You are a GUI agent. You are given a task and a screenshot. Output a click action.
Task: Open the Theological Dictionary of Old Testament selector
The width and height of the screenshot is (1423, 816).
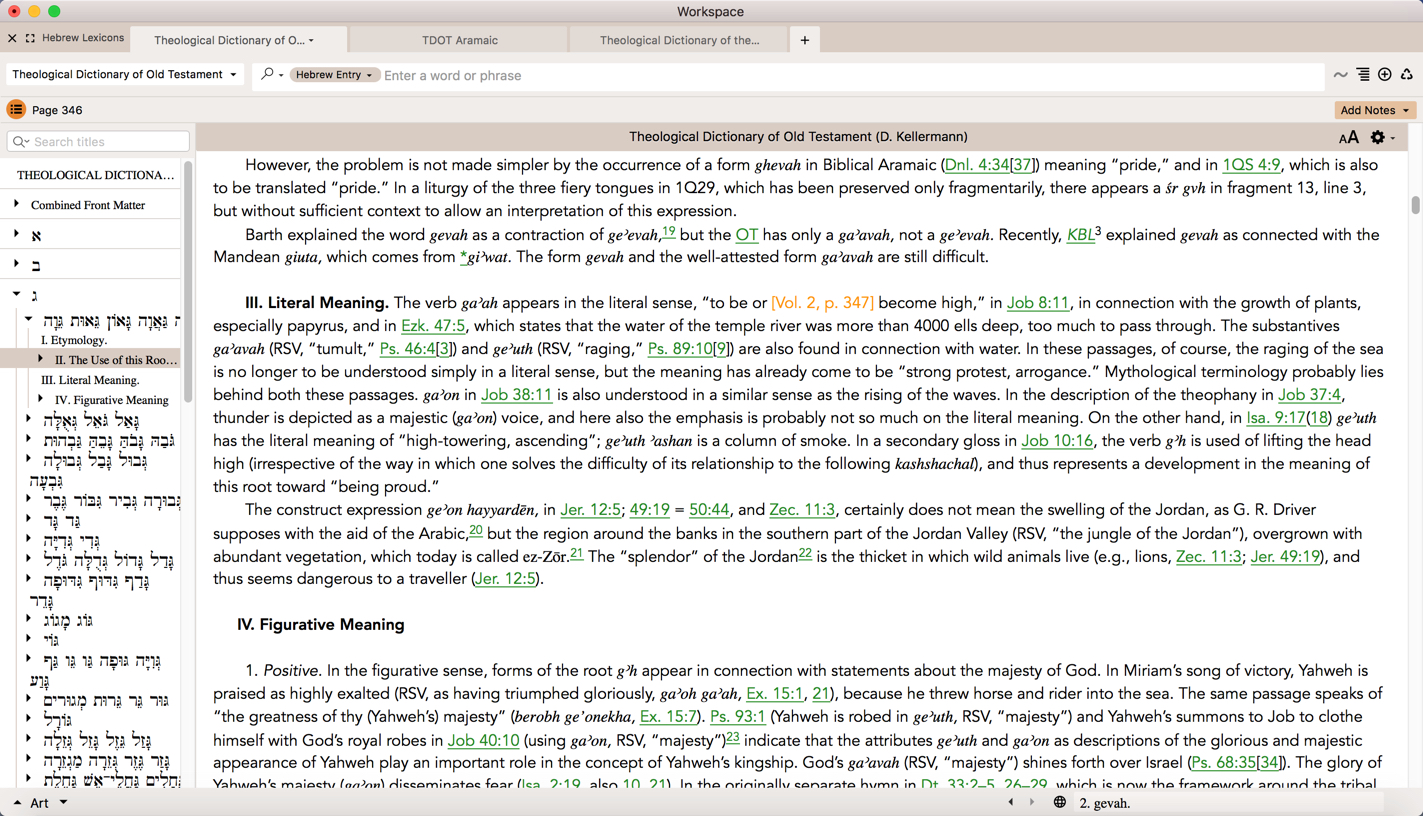[x=124, y=75]
